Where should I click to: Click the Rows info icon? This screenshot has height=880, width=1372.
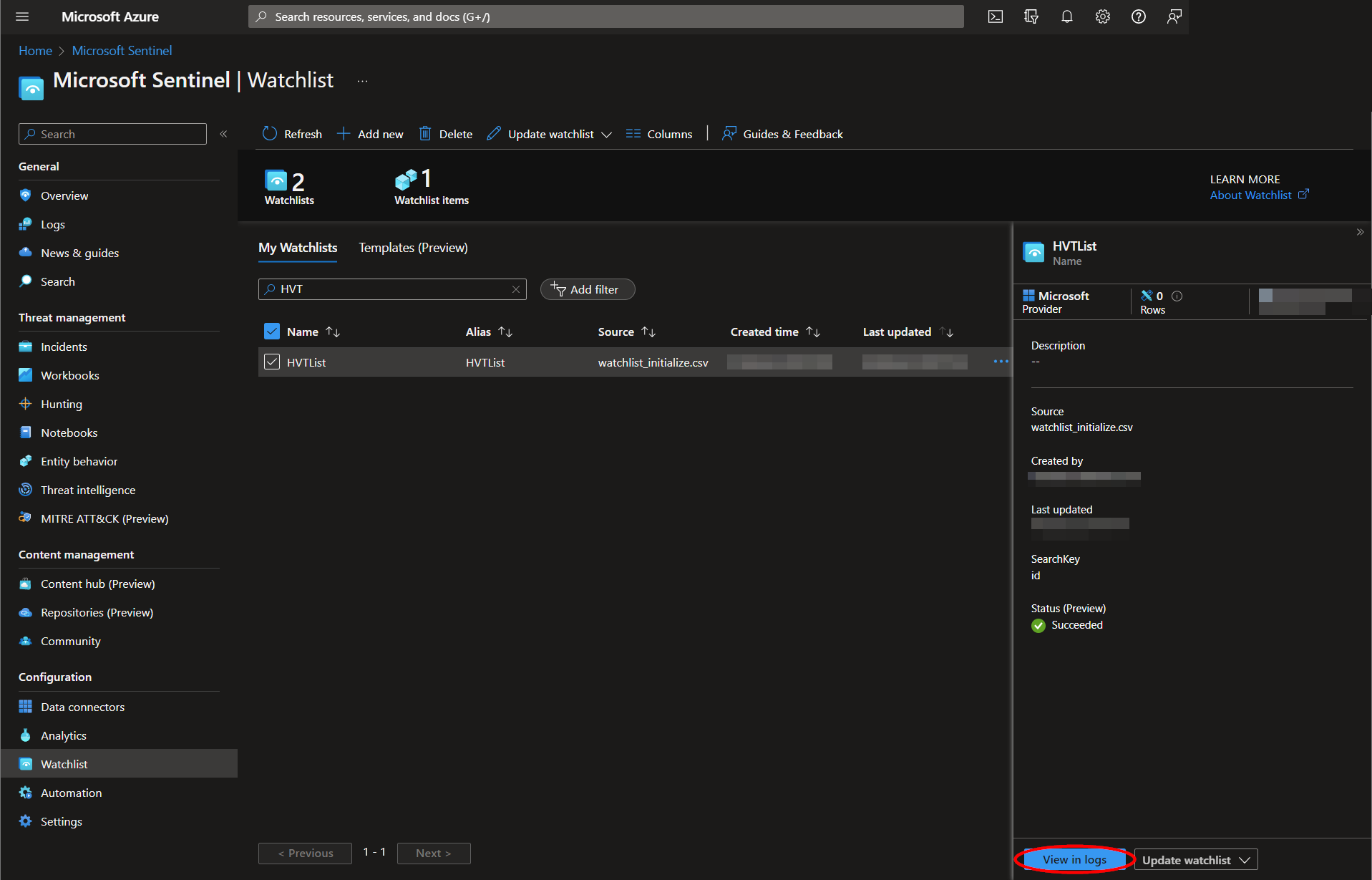click(x=1177, y=296)
